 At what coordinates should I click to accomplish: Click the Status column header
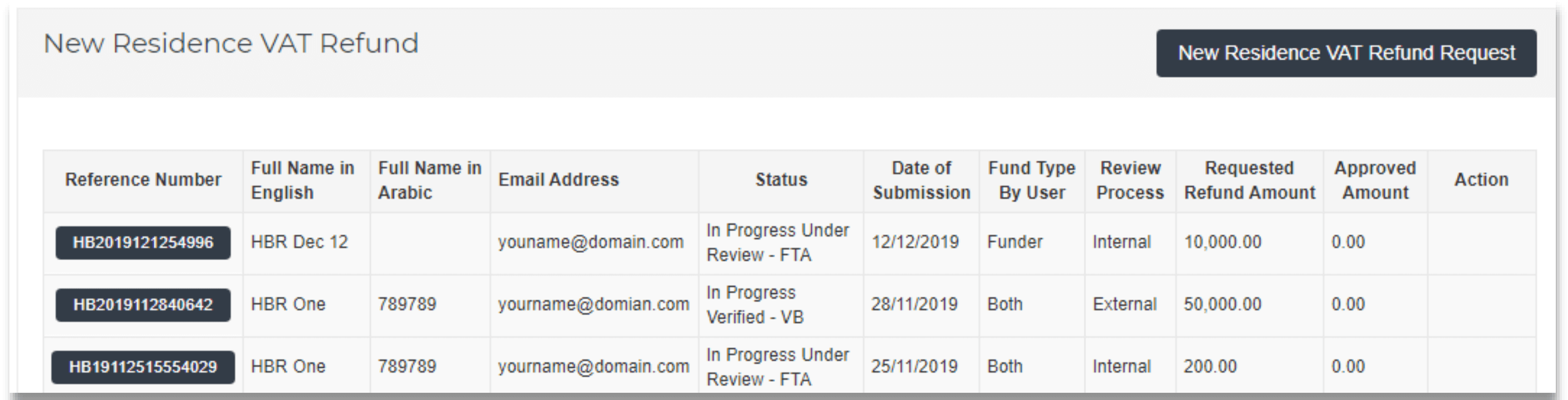click(x=781, y=179)
